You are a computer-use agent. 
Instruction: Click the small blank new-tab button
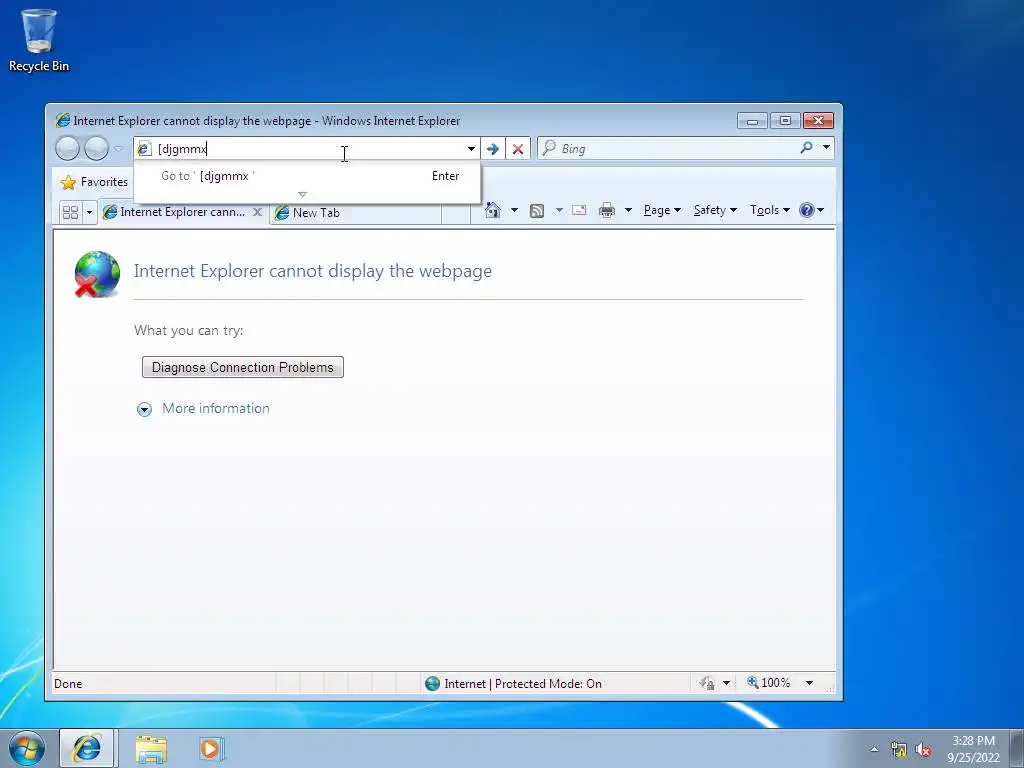click(456, 214)
